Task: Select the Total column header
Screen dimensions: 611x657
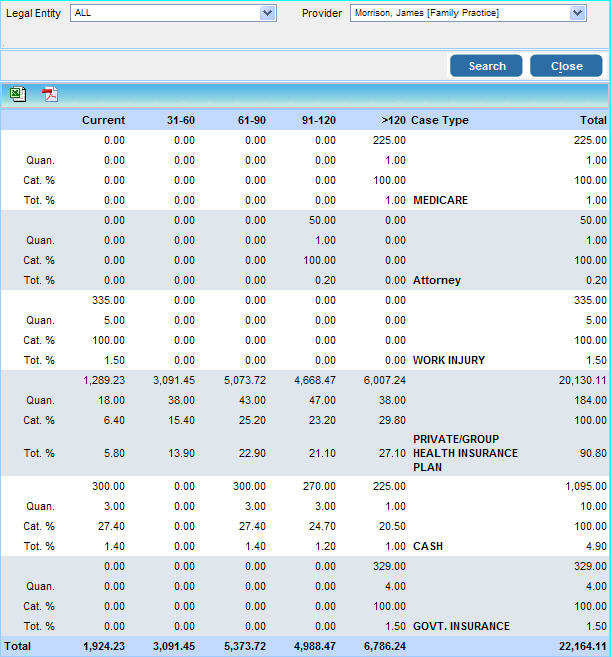Action: pyautogui.click(x=593, y=120)
